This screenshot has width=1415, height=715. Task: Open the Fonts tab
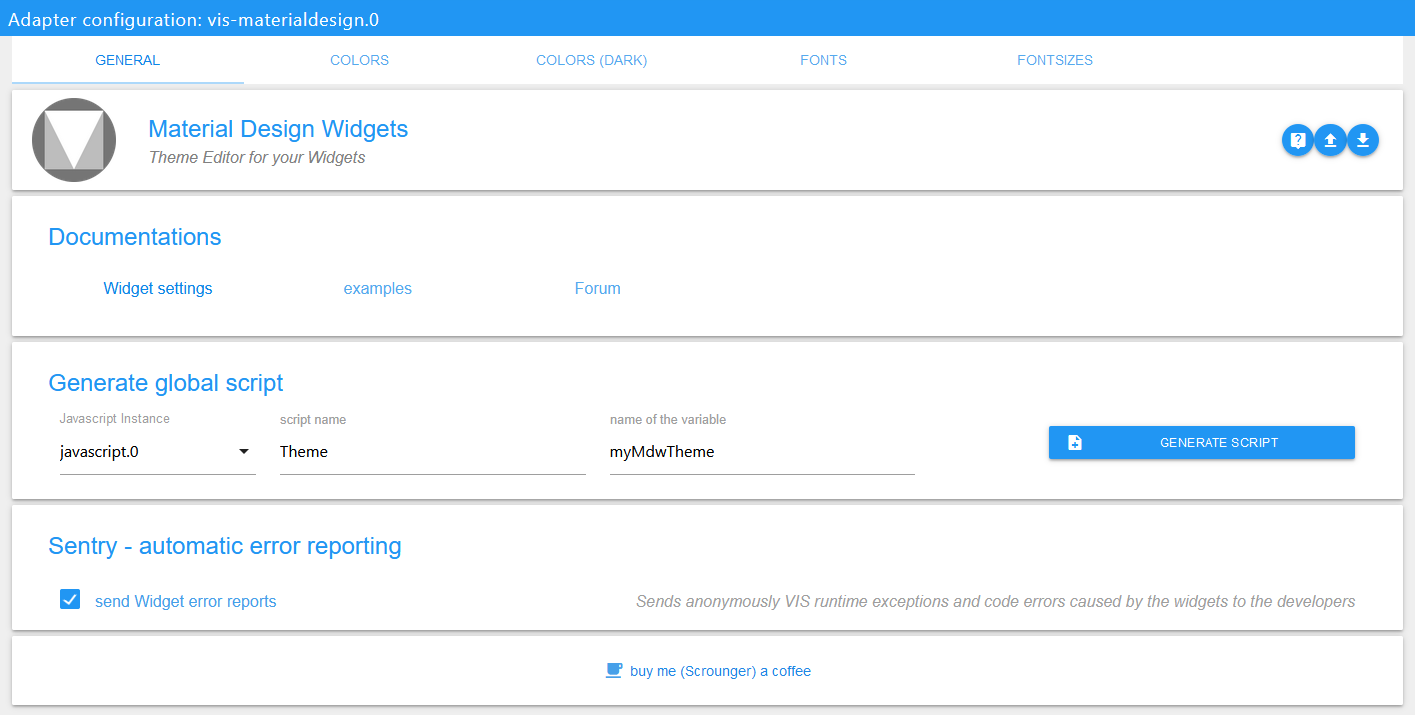824,60
